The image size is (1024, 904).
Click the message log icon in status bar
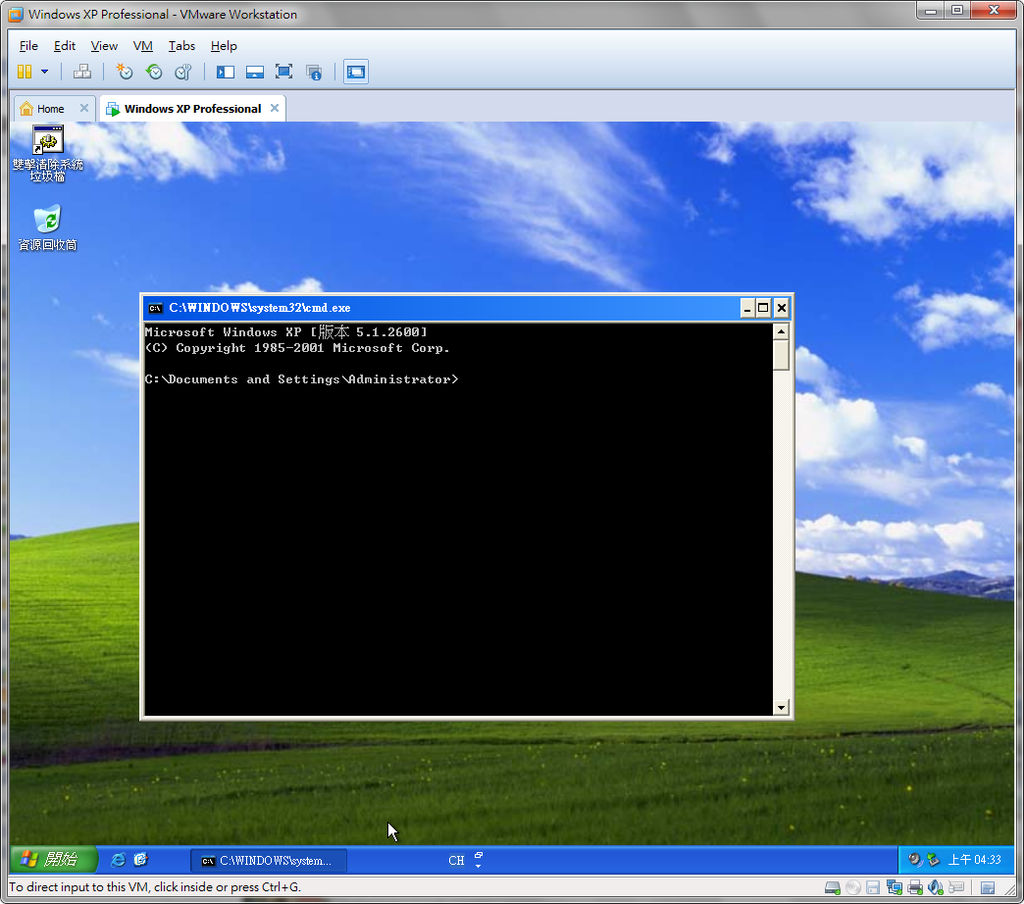point(988,888)
